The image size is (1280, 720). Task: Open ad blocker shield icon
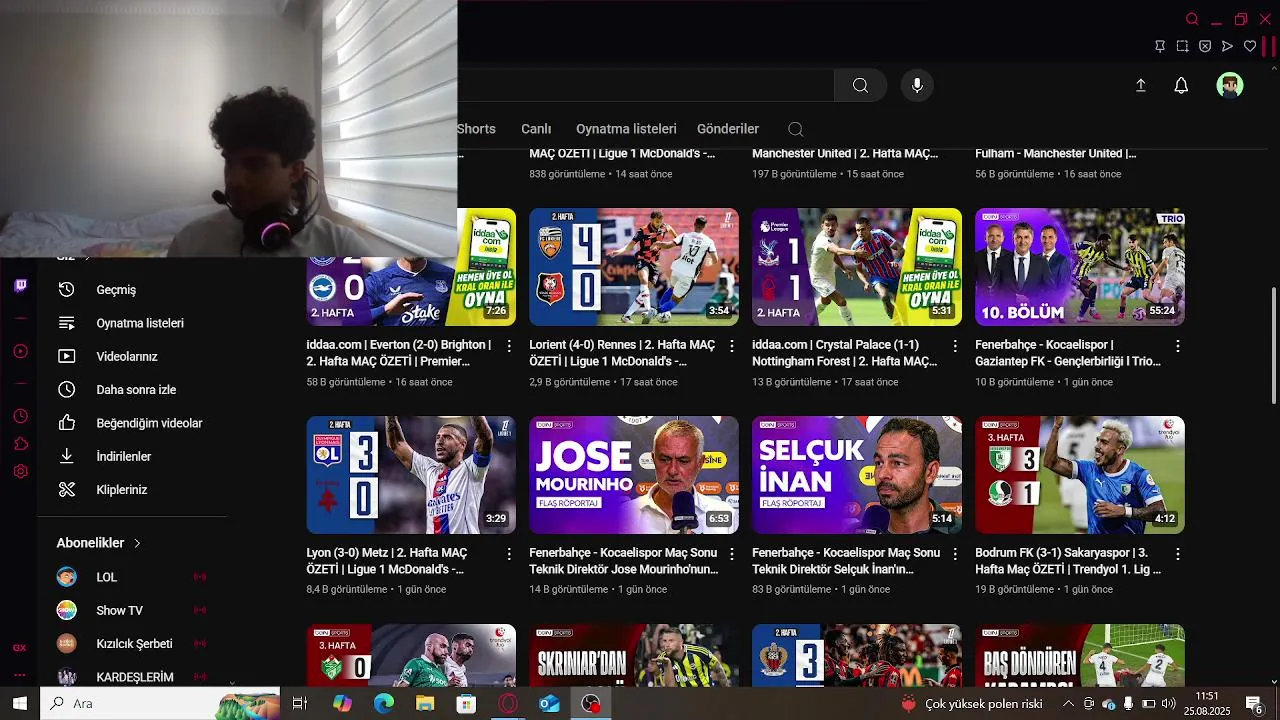click(x=1205, y=46)
